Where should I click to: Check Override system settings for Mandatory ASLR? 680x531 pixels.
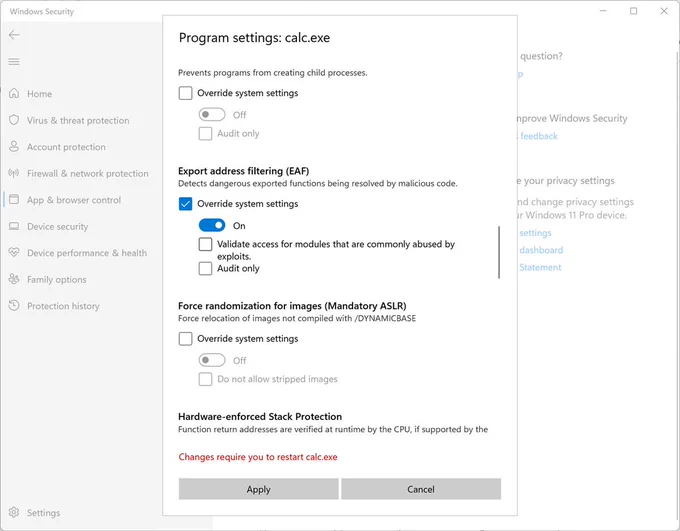(186, 338)
